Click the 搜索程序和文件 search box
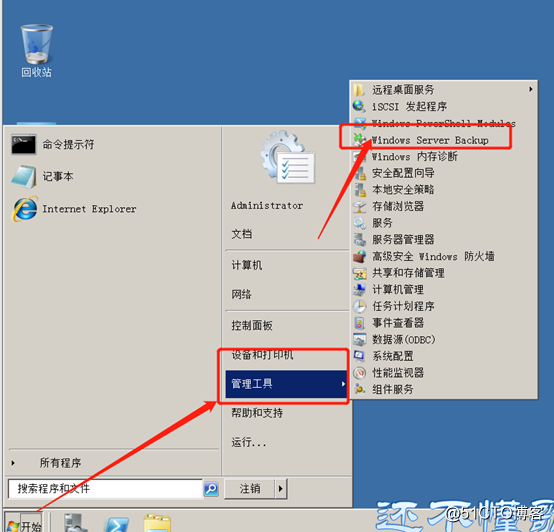The image size is (554, 532). (x=105, y=489)
